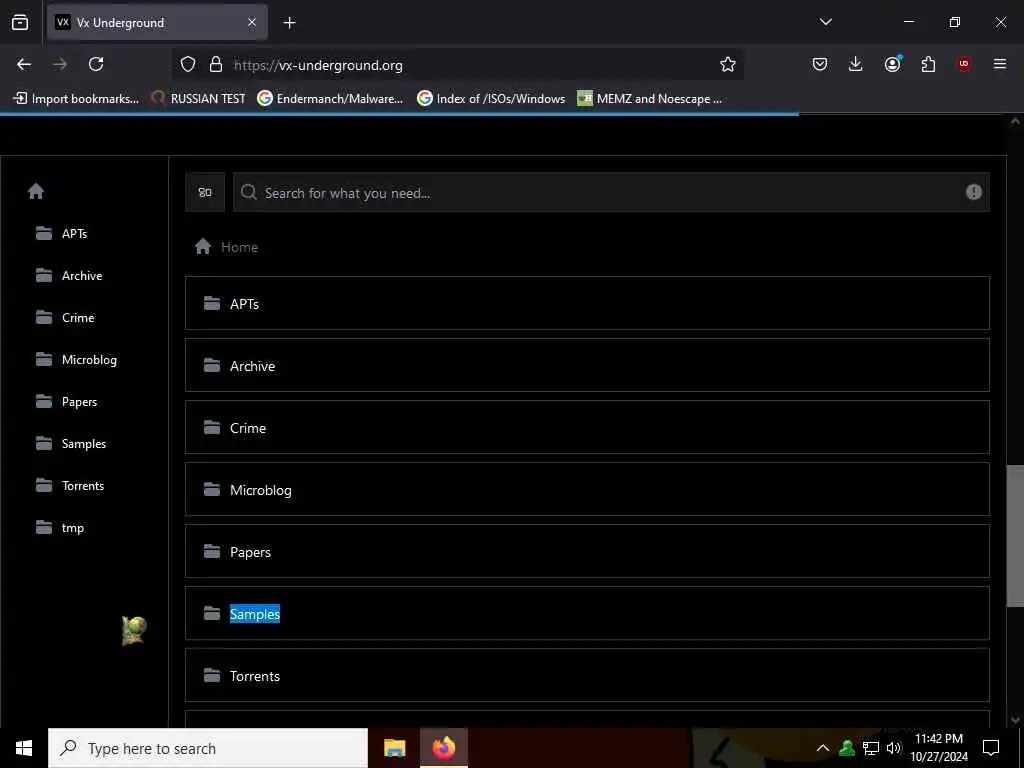Open the extensions puzzle icon
Image resolution: width=1024 pixels, height=768 pixels.
click(928, 64)
